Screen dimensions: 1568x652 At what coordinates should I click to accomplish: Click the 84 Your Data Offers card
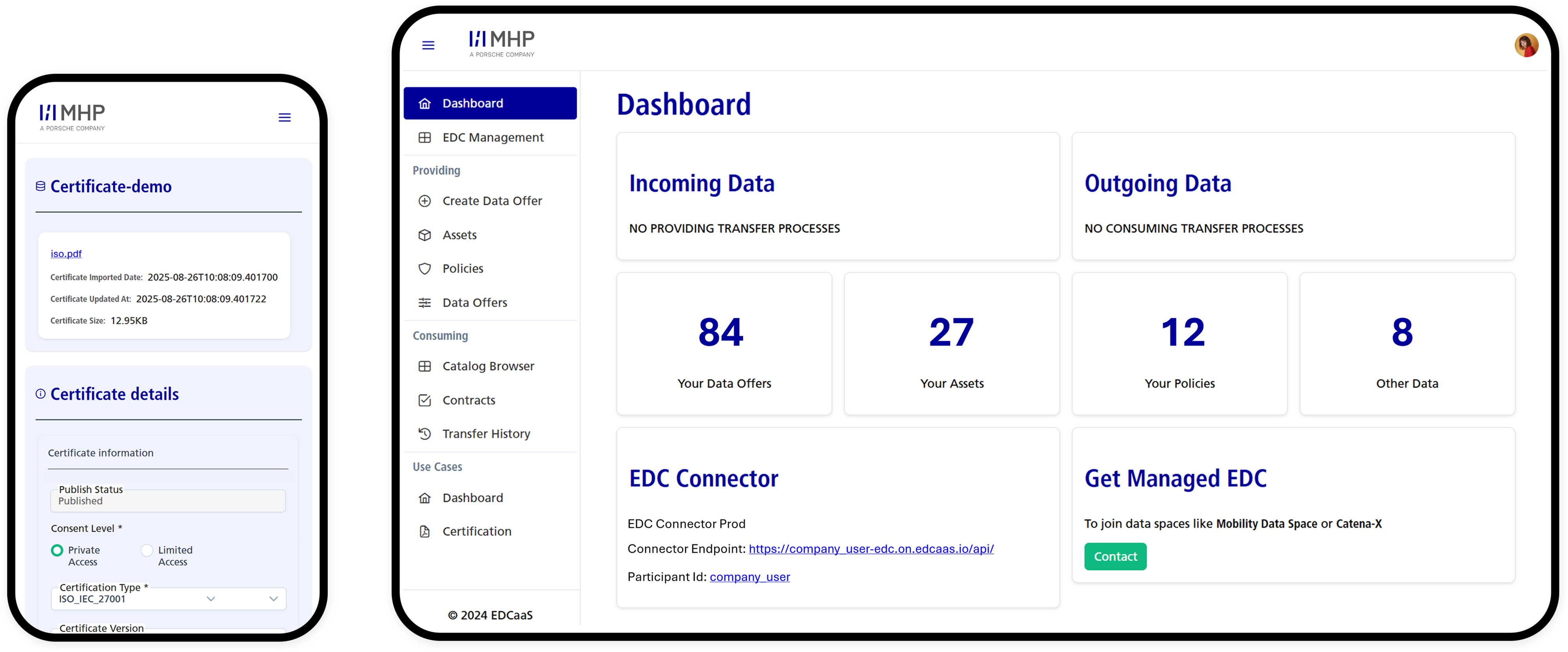pos(724,344)
